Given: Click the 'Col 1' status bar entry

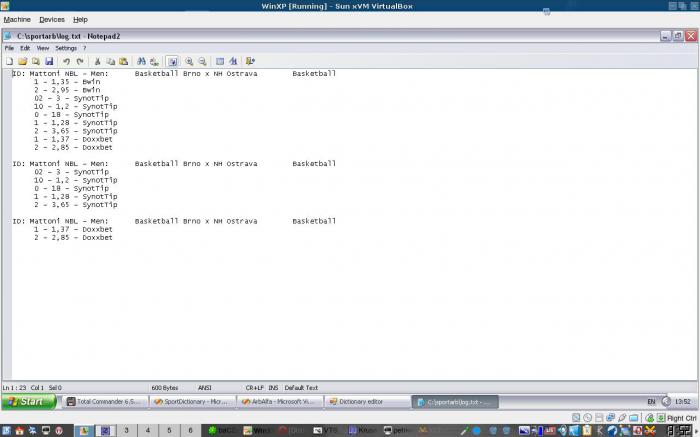Looking at the screenshot, I should [x=37, y=388].
